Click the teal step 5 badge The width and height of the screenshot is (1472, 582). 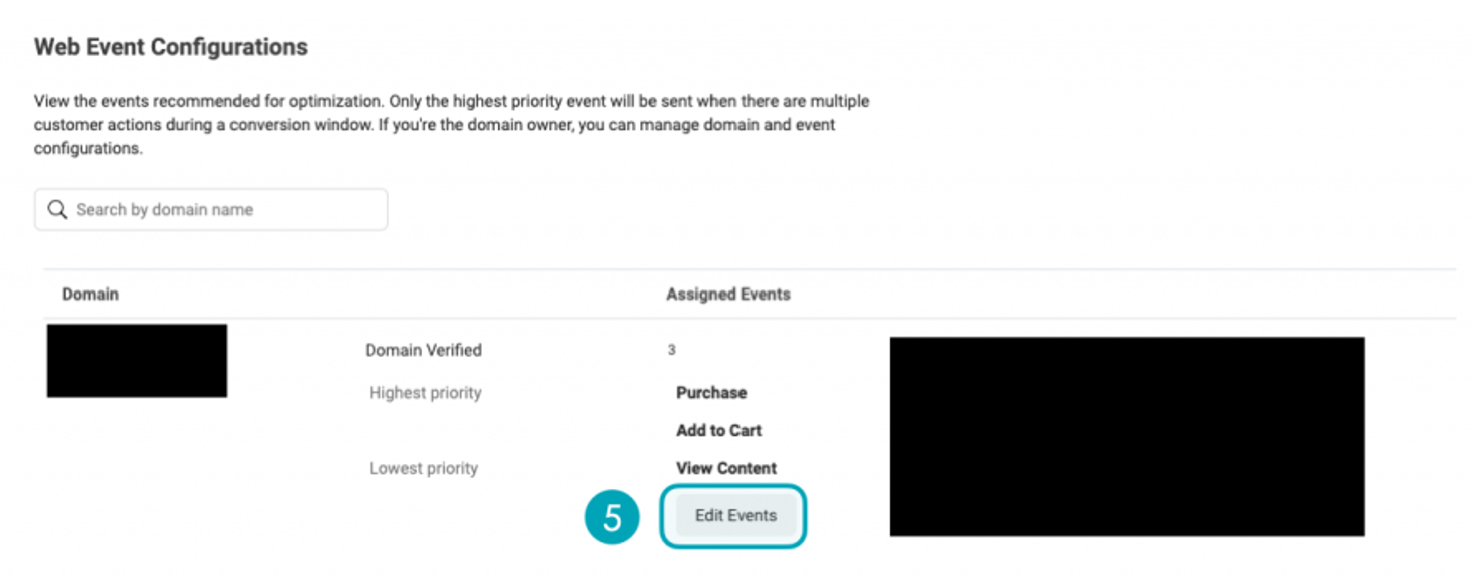point(612,517)
